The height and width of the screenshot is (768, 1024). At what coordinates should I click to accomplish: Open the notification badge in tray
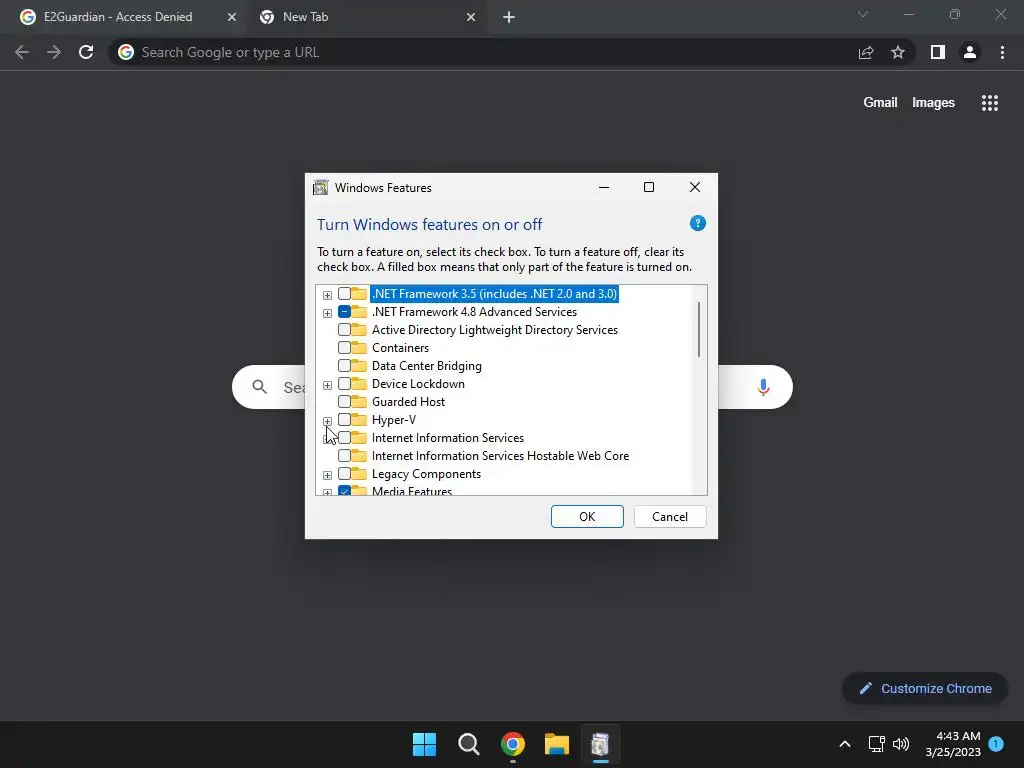pos(996,743)
